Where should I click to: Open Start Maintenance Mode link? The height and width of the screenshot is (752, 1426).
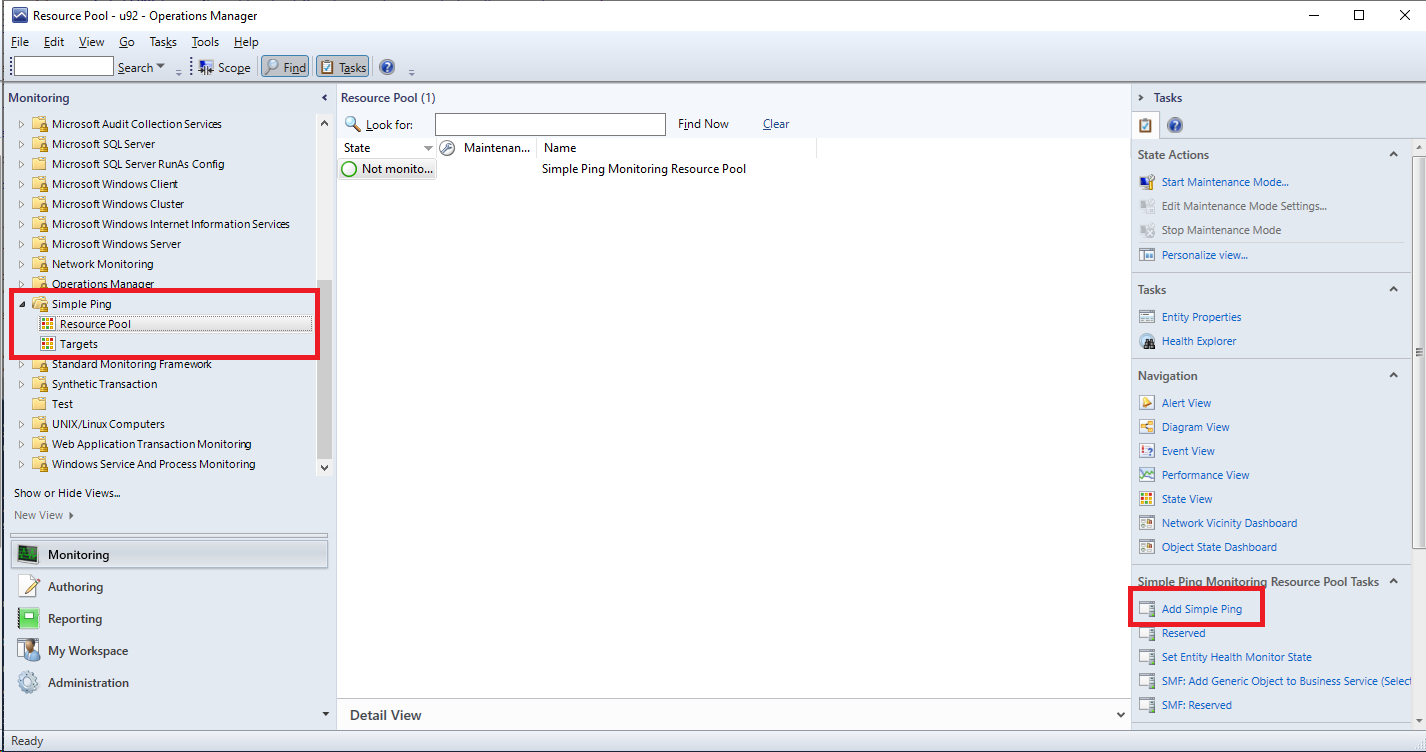[1225, 182]
